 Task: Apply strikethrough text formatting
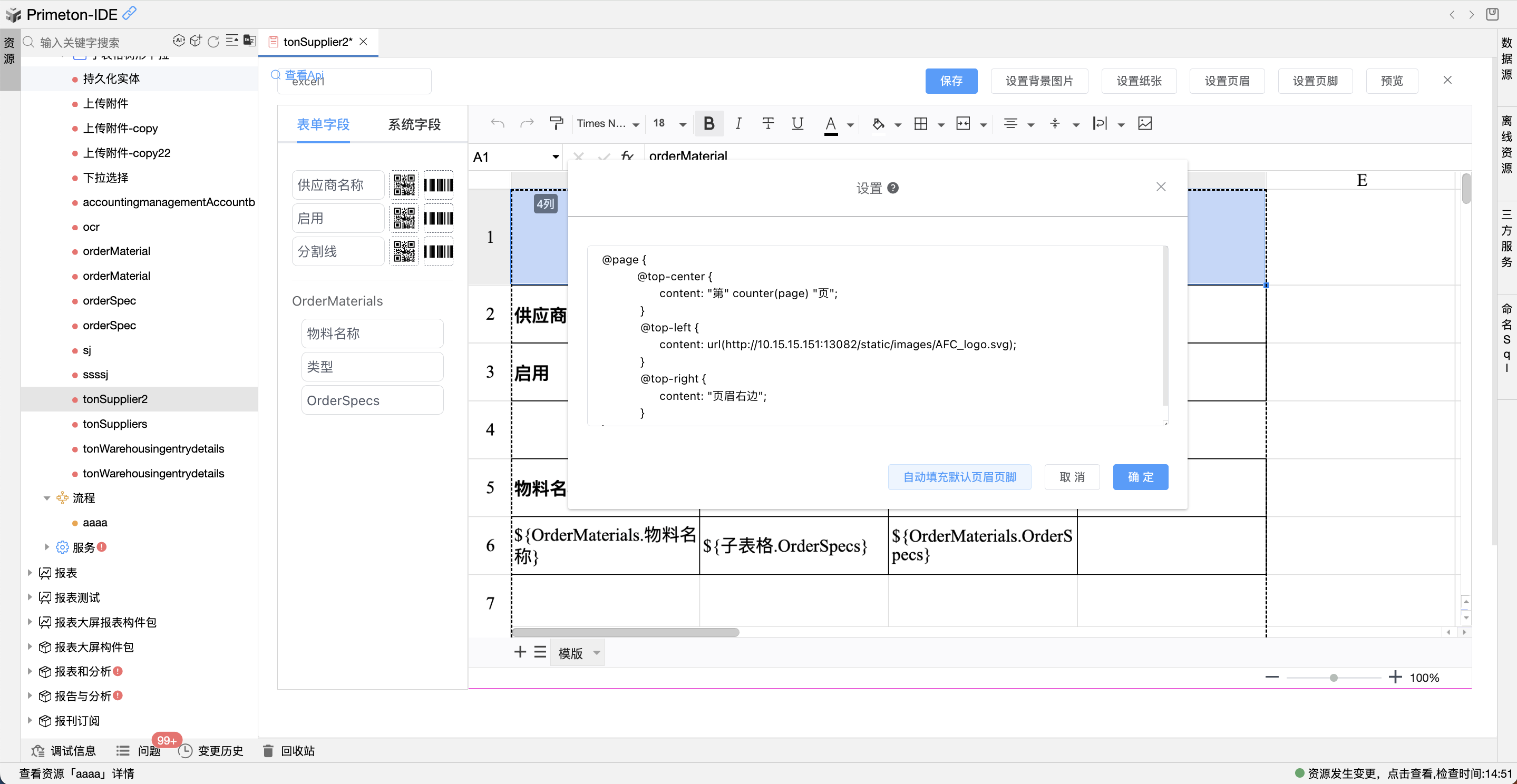tap(768, 124)
